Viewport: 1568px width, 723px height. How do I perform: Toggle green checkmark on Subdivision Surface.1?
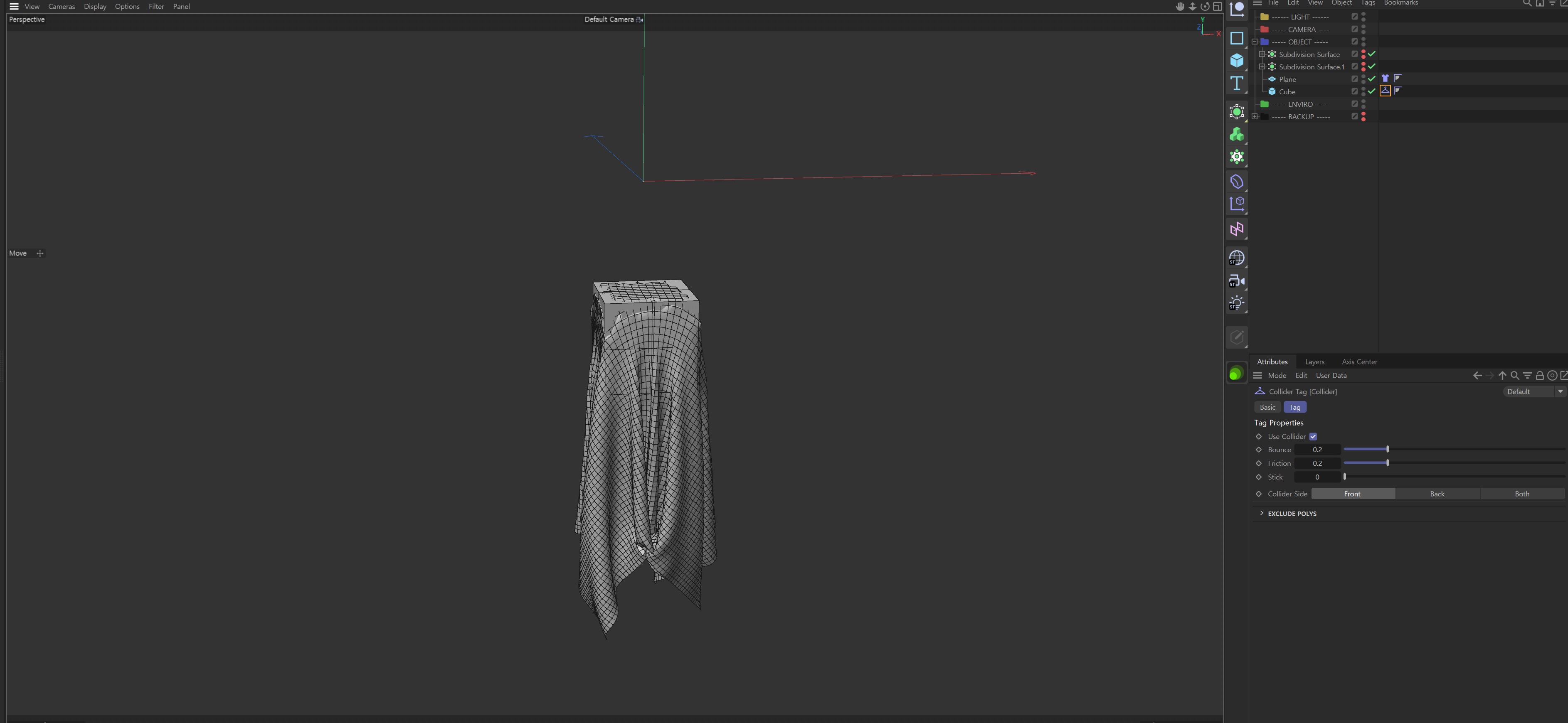click(1371, 66)
